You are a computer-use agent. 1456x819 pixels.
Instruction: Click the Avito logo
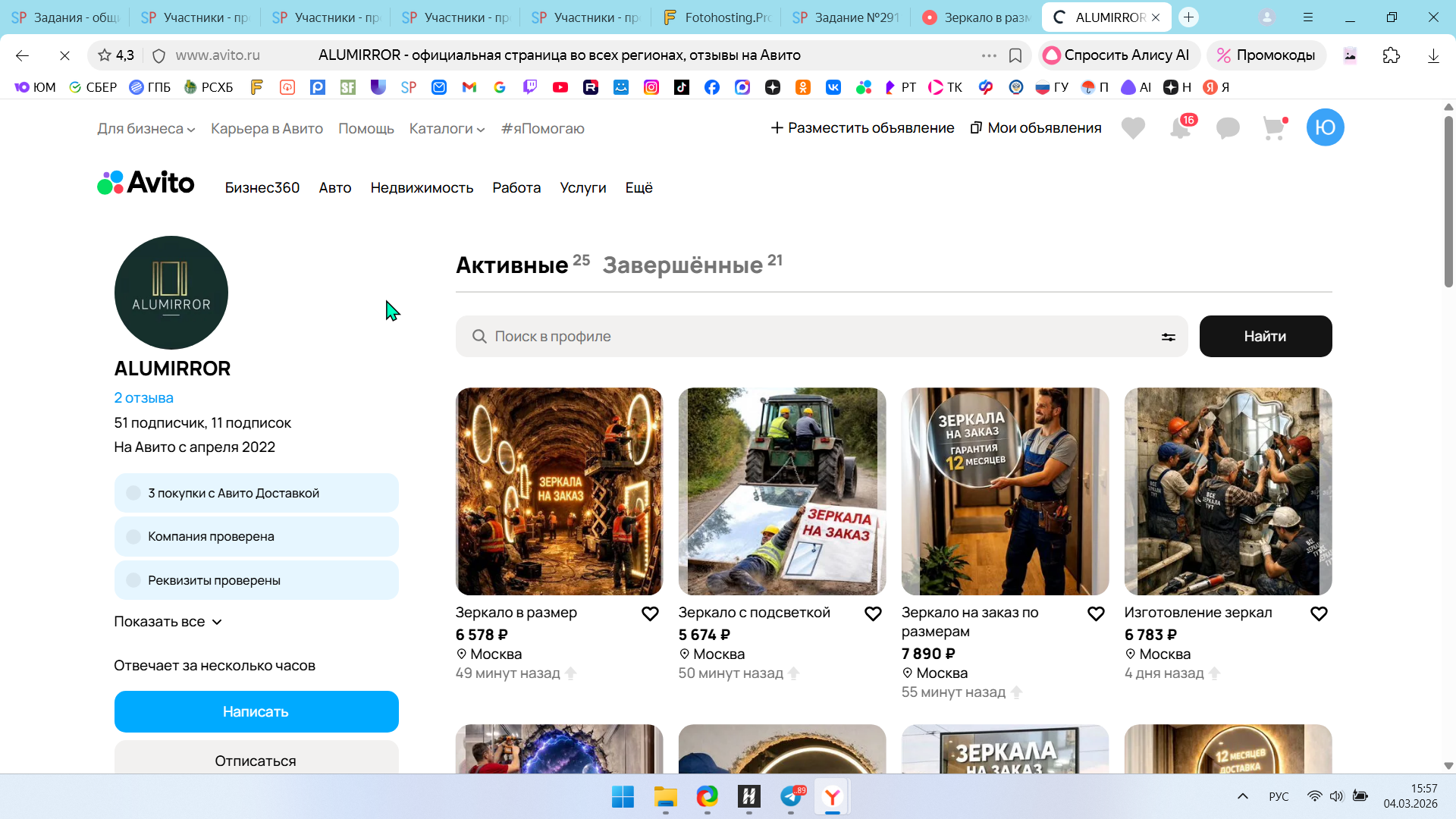click(x=146, y=183)
